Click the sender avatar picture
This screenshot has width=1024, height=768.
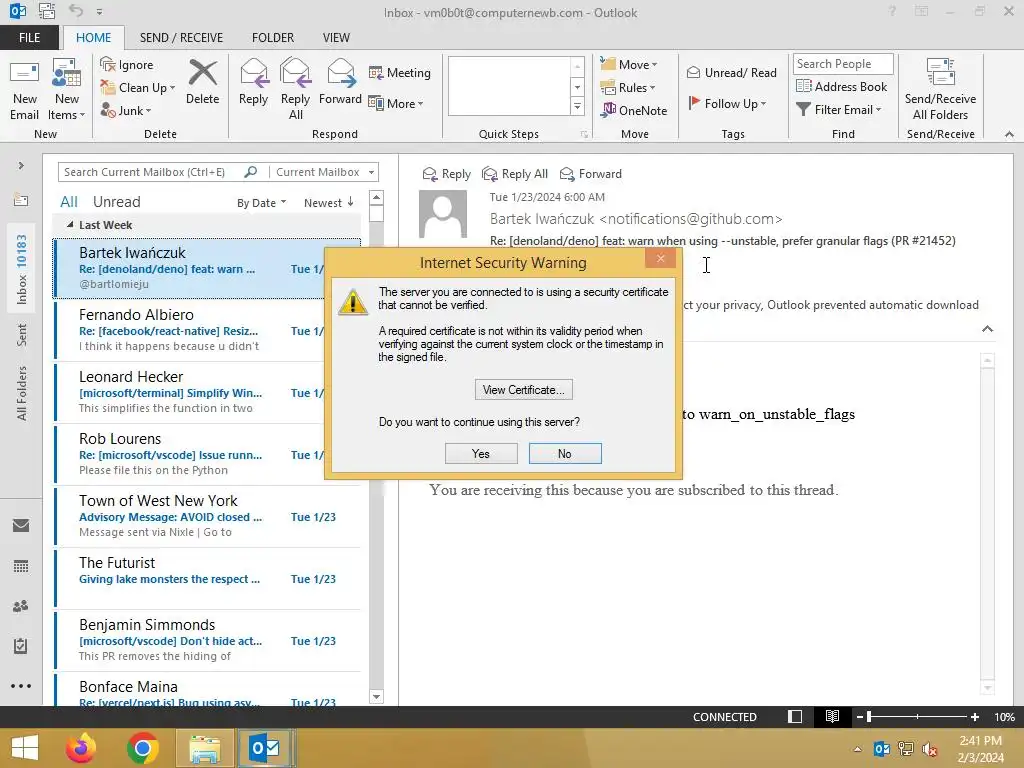(443, 214)
